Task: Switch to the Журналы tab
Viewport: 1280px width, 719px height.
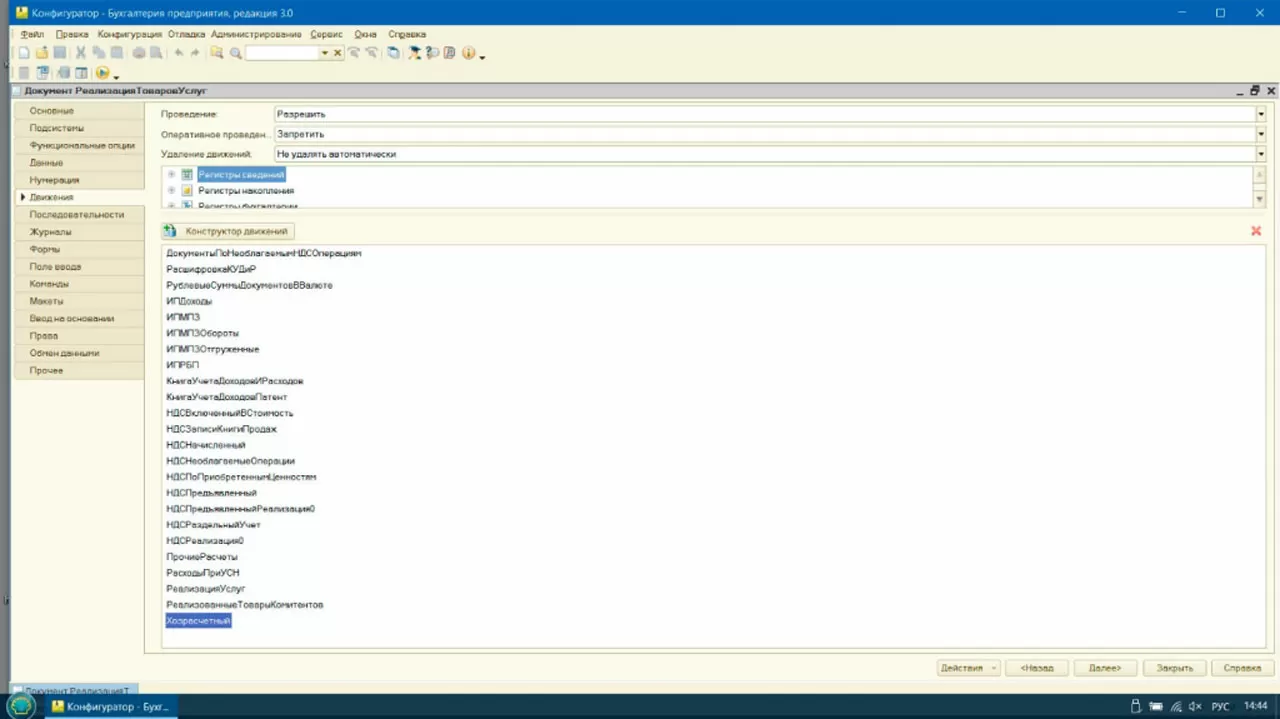Action: 79,232
